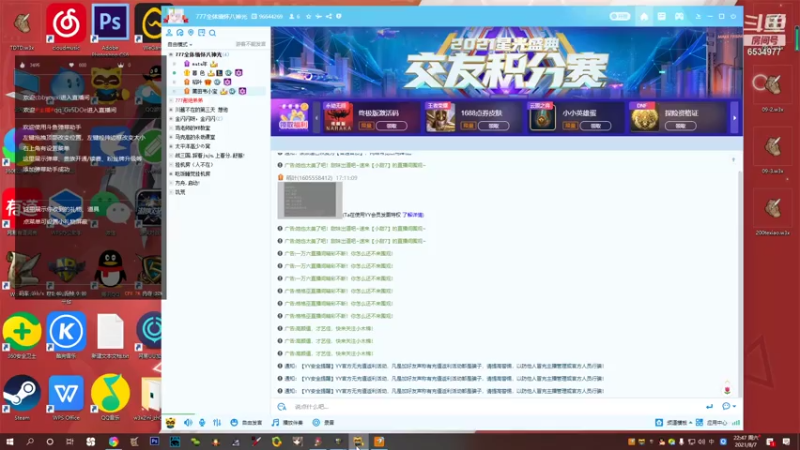Show previous banner cards with left arrow
Image resolution: width=800 pixels, height=450 pixels.
(x=316, y=118)
